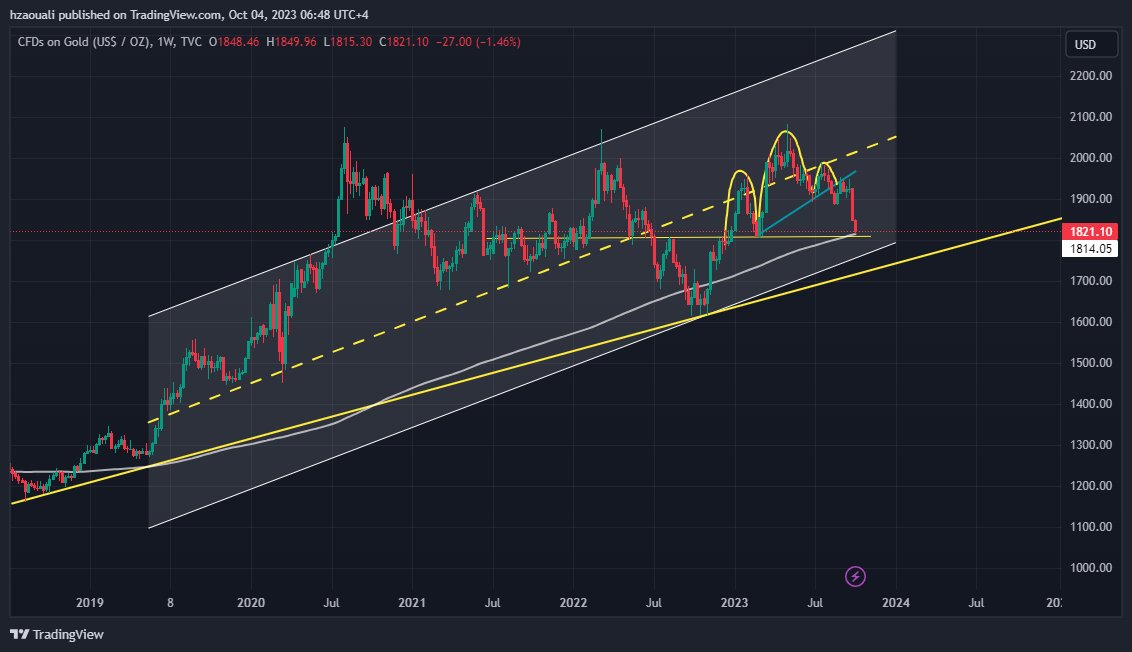Click the 2024 label on time axis
Viewport: 1132px width, 652px height.
click(896, 602)
